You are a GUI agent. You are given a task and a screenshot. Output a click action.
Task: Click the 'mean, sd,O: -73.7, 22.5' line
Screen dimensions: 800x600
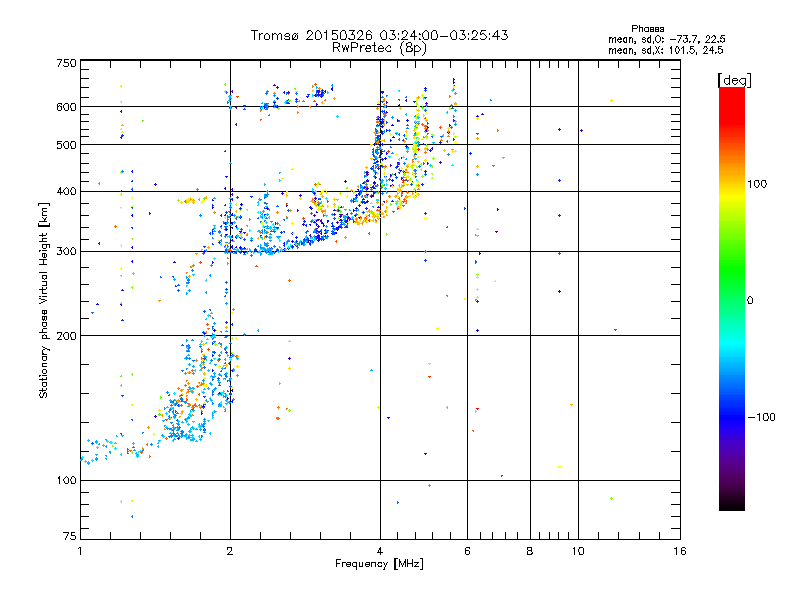click(x=666, y=39)
